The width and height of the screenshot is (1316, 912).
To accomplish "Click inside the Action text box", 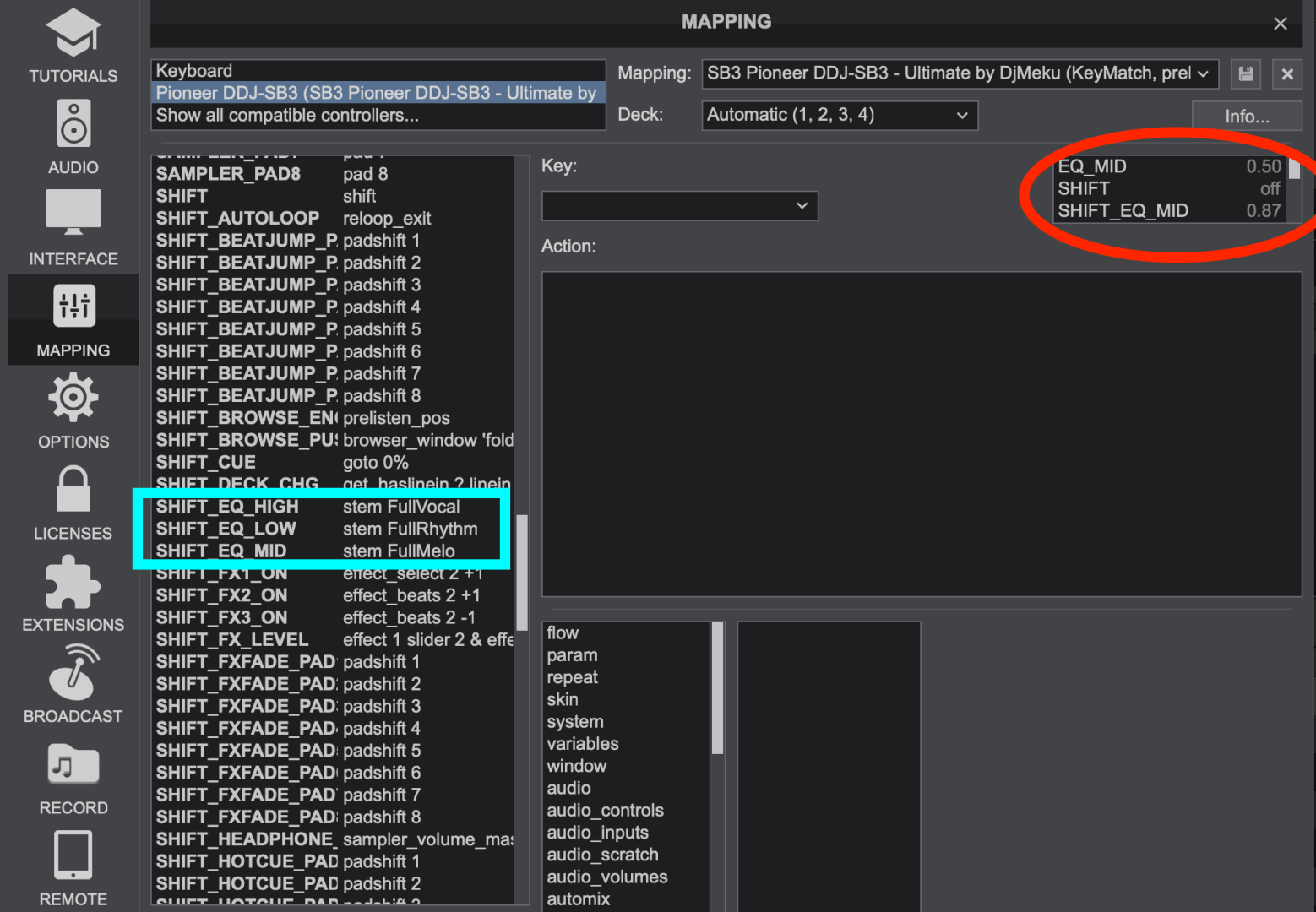I will point(921,434).
